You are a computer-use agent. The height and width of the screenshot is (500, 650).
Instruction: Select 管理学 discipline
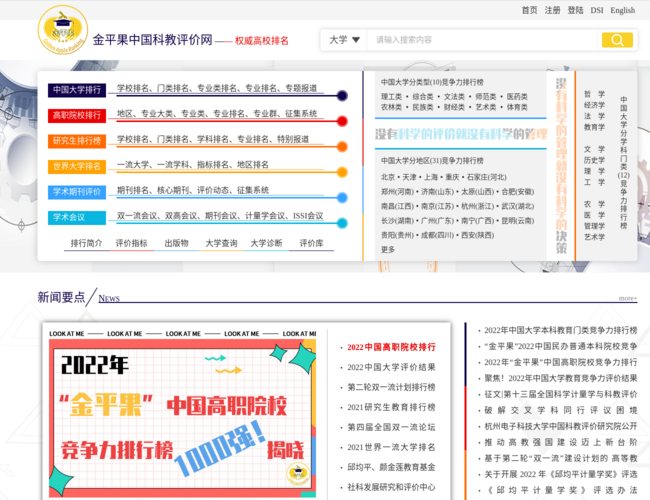[x=594, y=226]
